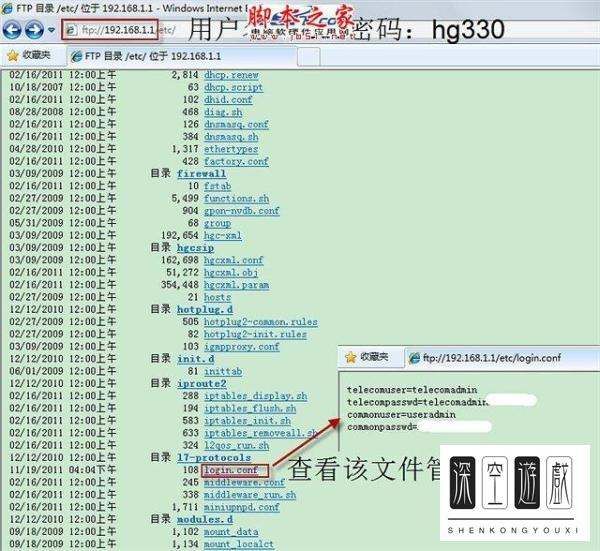
Task: Open the miniupnpd.conf file link
Action: click(x=242, y=507)
